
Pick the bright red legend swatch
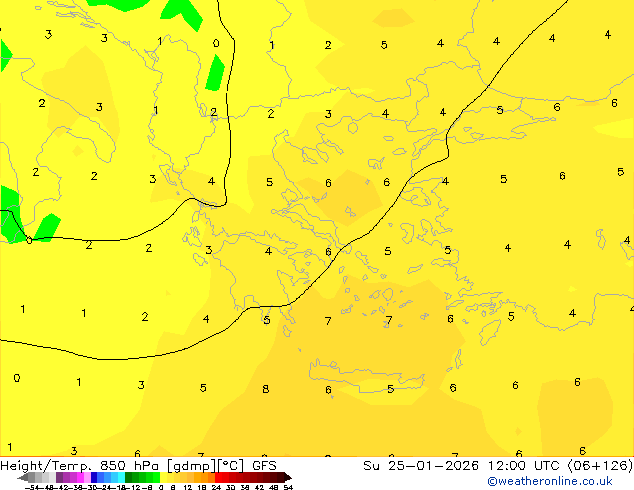coord(218,477)
